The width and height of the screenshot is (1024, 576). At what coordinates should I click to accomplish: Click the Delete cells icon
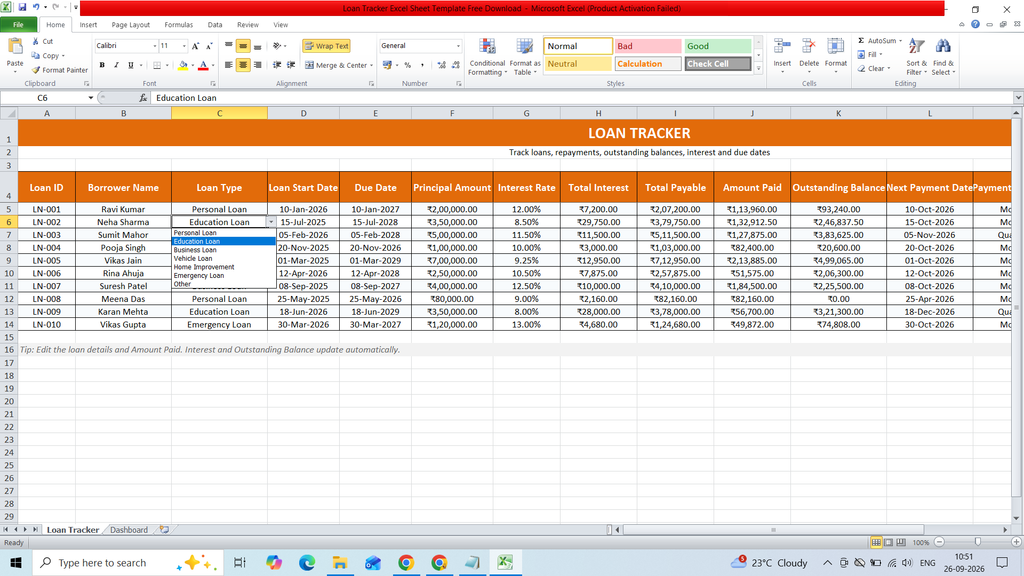(808, 47)
